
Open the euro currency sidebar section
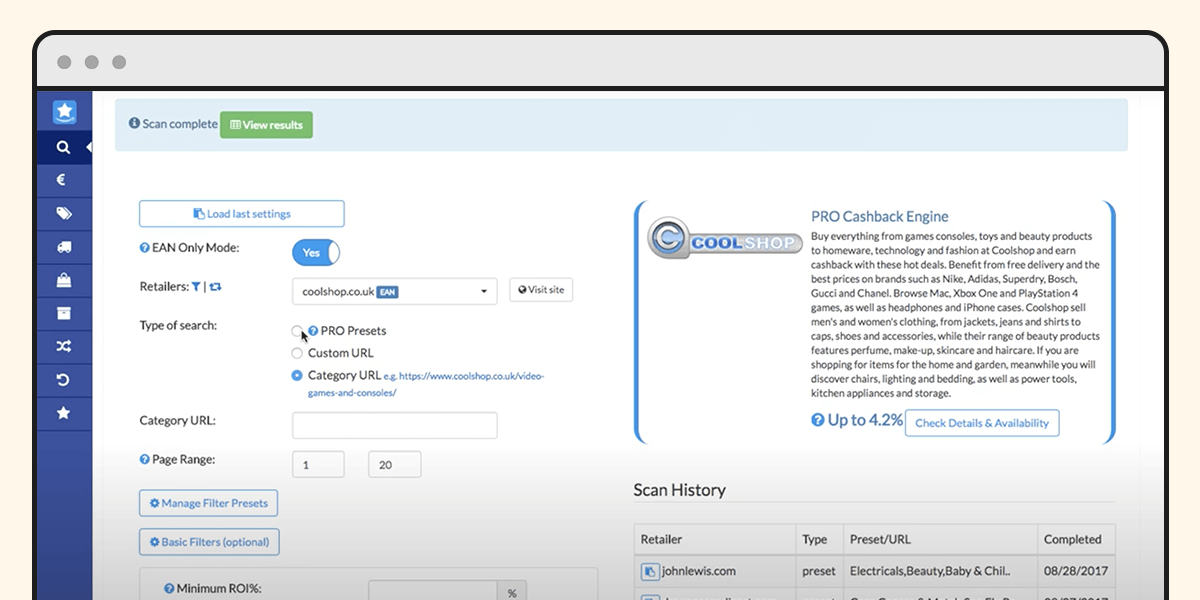[64, 180]
